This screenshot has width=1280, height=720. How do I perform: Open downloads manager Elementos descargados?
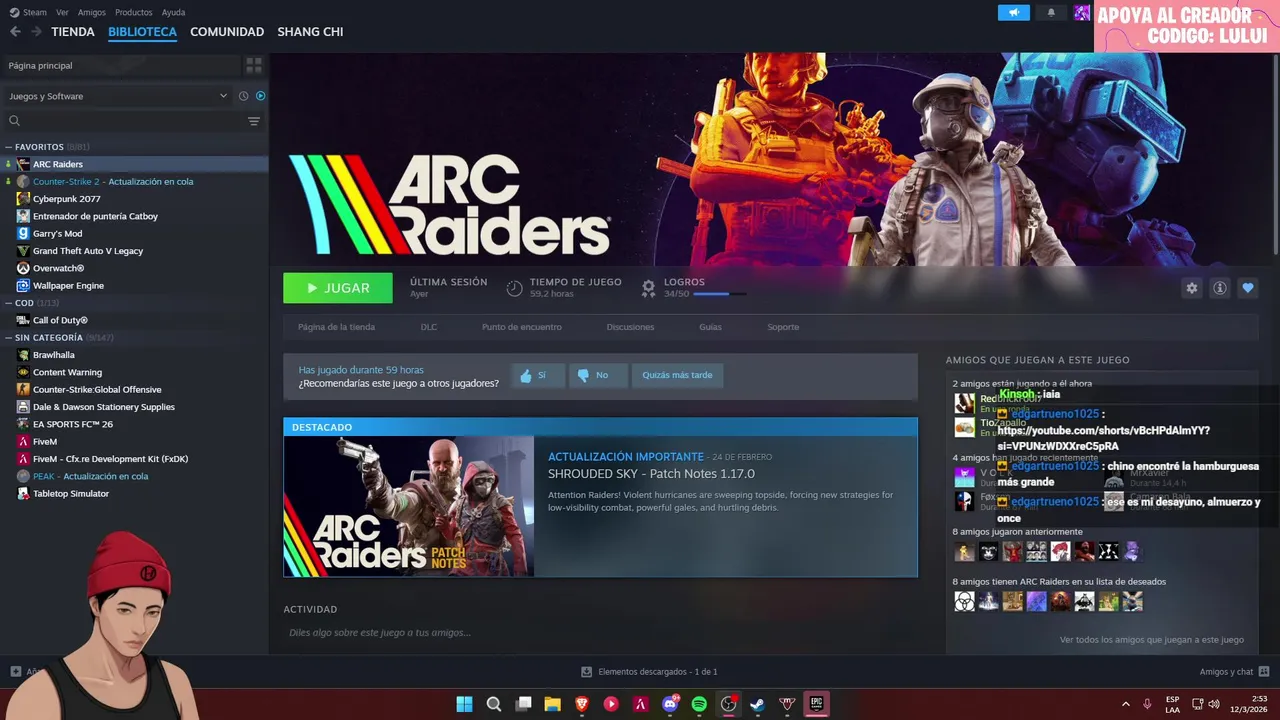click(x=649, y=672)
